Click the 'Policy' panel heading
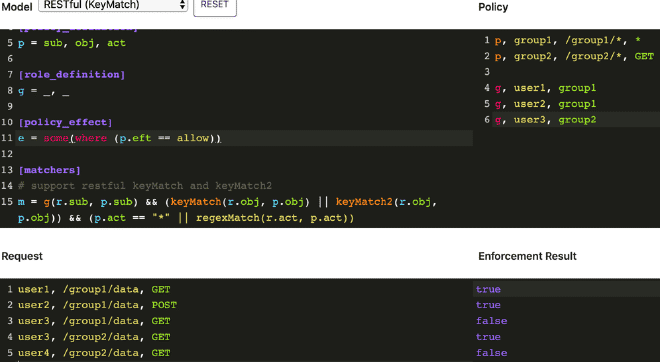The height and width of the screenshot is (362, 660). coord(493,7)
